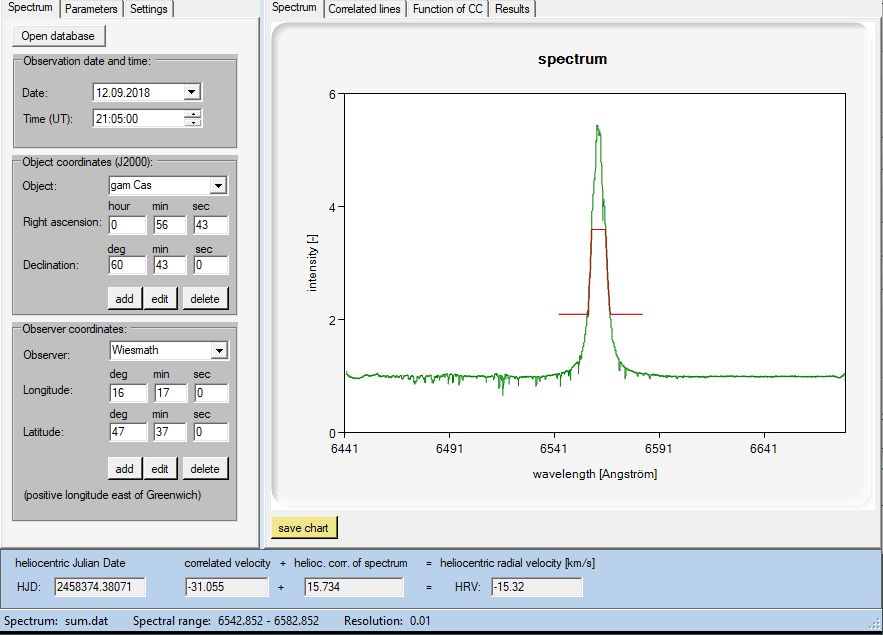Screen dimensions: 883x635
Task: Click the window resize grip
Action: pos(875,624)
